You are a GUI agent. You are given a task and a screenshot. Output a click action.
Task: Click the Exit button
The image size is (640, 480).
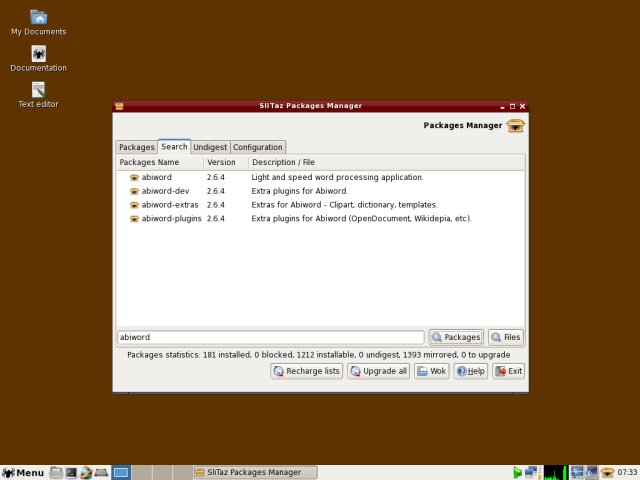[x=508, y=371]
